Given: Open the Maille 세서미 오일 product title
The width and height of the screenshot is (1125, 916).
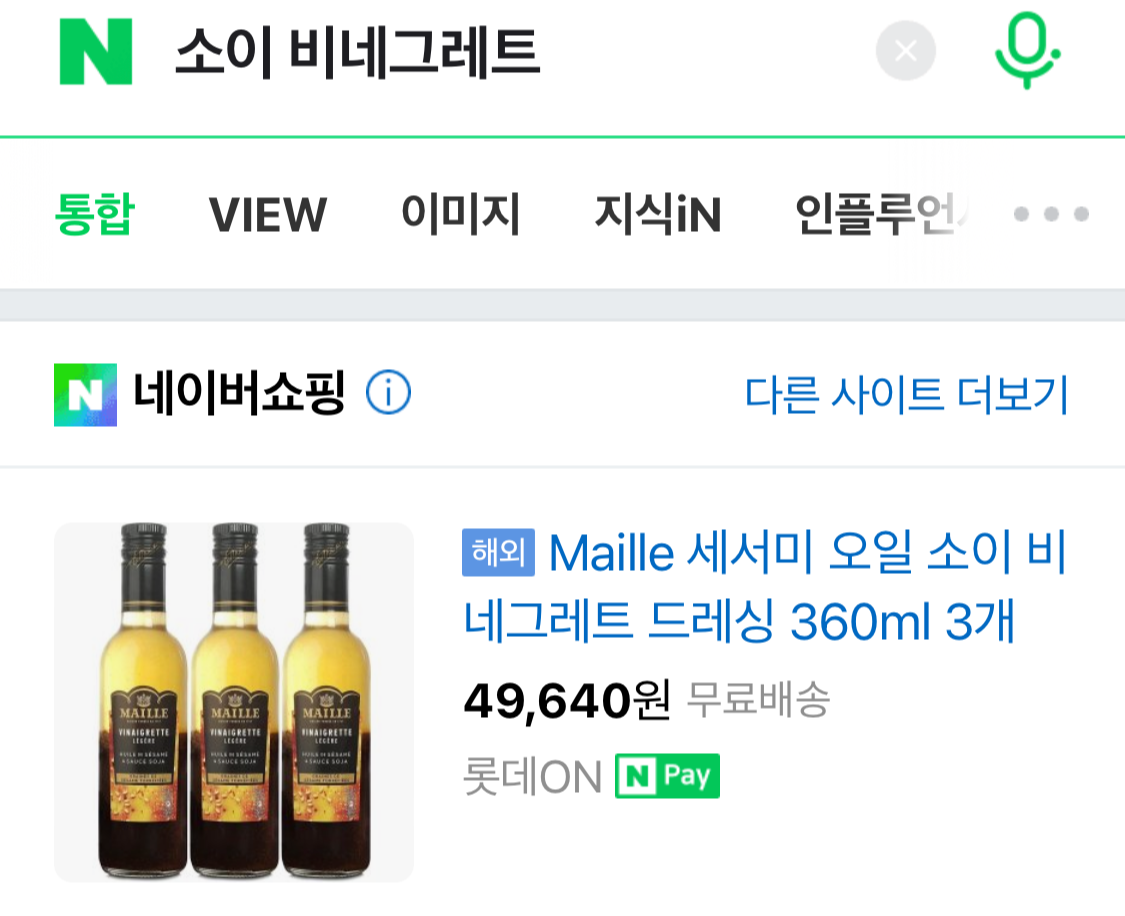Looking at the screenshot, I should (x=765, y=587).
